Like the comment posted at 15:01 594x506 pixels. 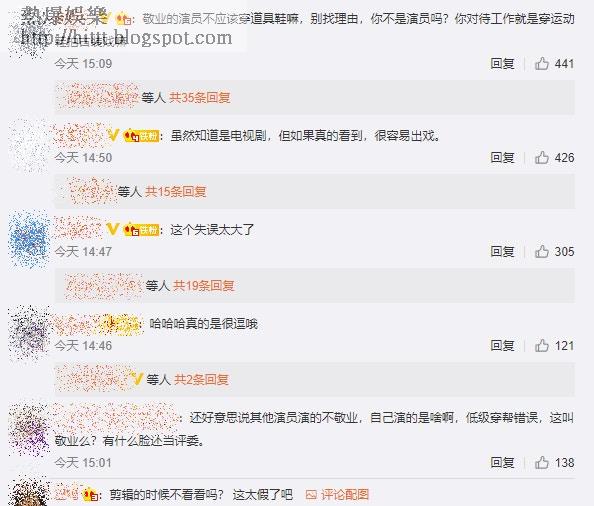tap(542, 462)
